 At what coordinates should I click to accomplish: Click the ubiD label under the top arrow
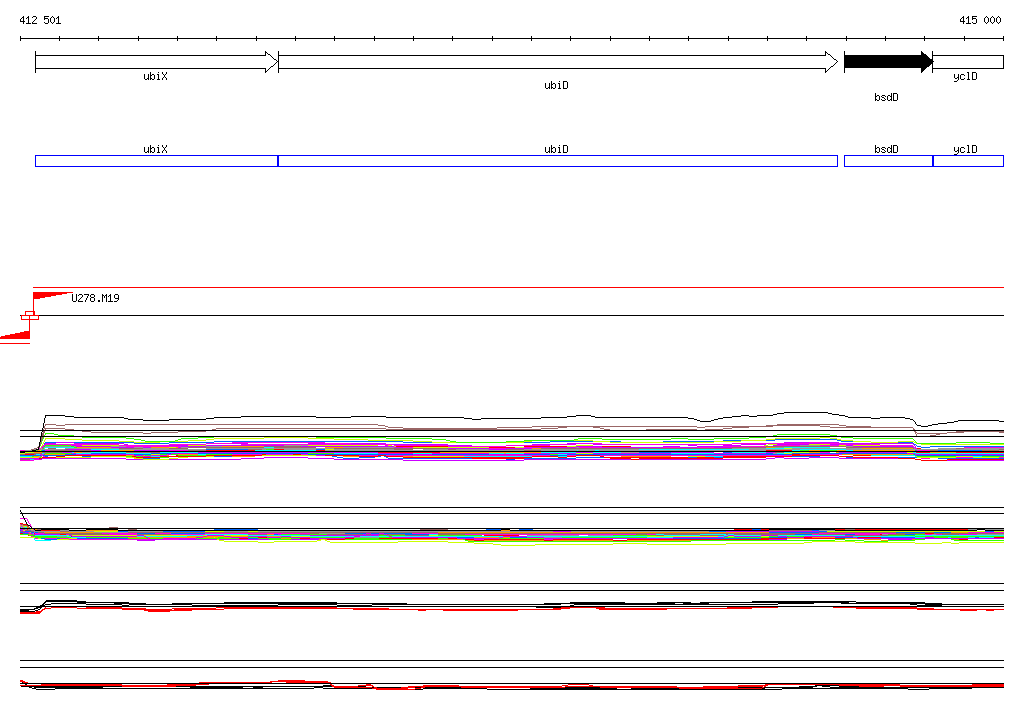coord(556,86)
